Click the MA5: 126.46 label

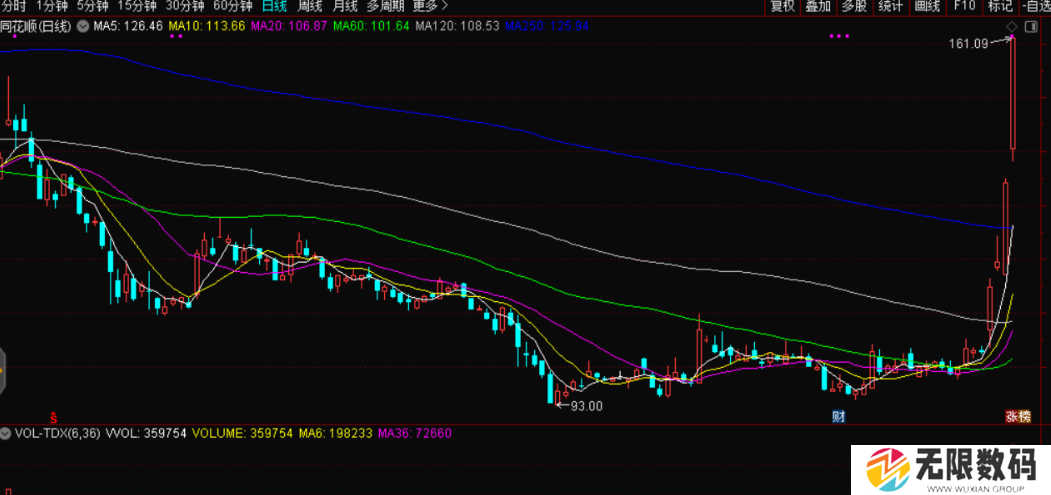click(x=128, y=26)
